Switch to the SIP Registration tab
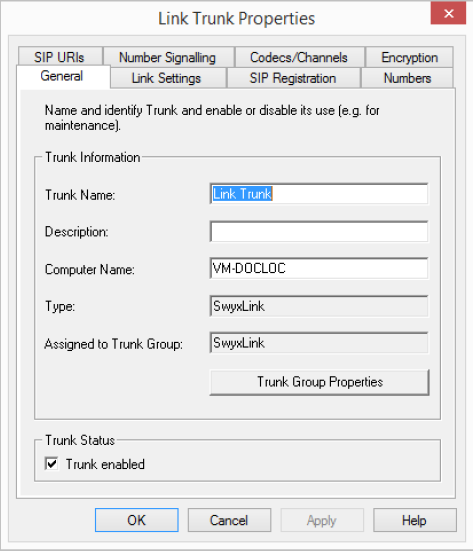The height and width of the screenshot is (551, 473). 293,78
